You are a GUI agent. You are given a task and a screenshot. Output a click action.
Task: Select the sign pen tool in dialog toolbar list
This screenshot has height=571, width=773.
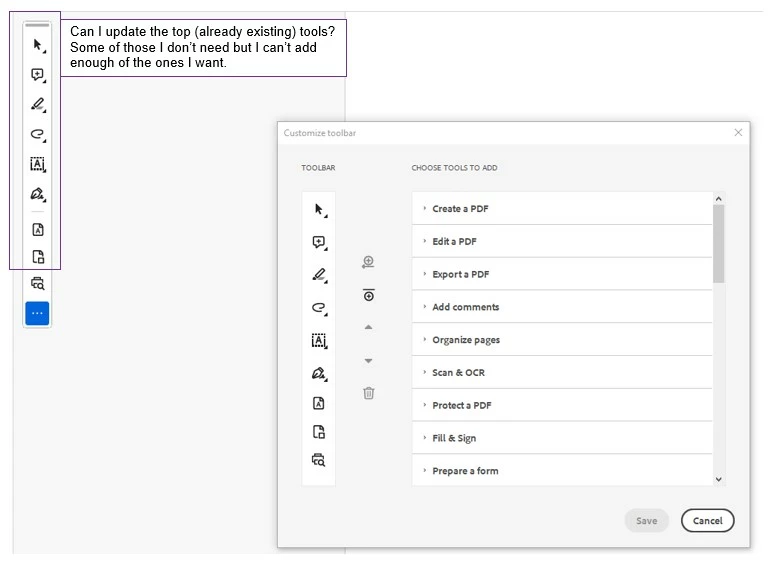pyautogui.click(x=319, y=373)
